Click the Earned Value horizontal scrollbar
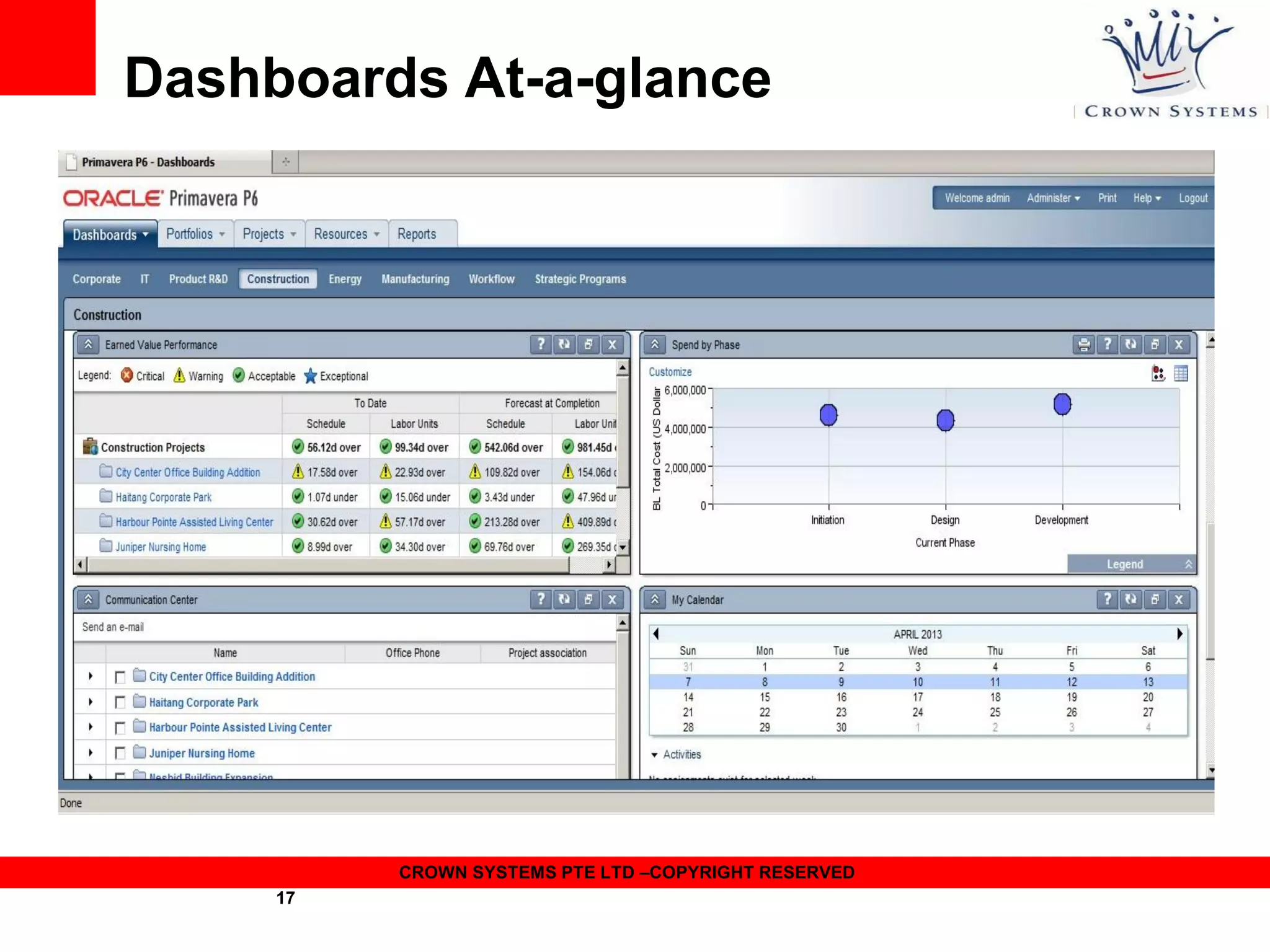 329,565
